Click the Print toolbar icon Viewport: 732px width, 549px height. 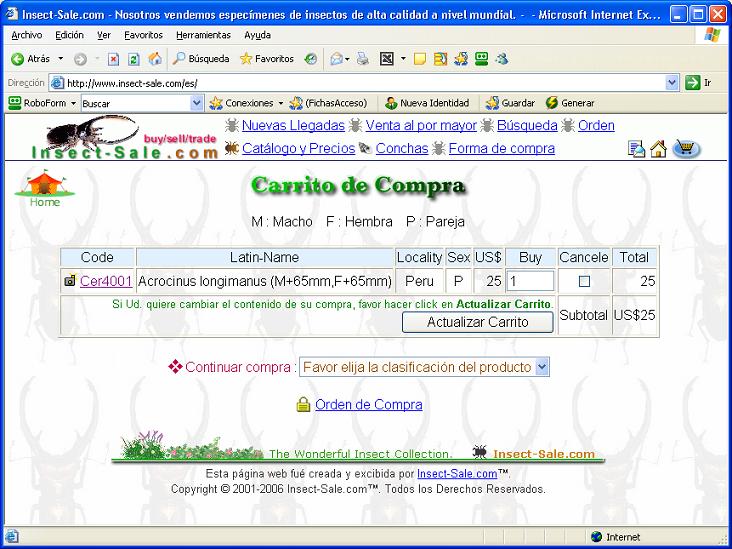(363, 59)
